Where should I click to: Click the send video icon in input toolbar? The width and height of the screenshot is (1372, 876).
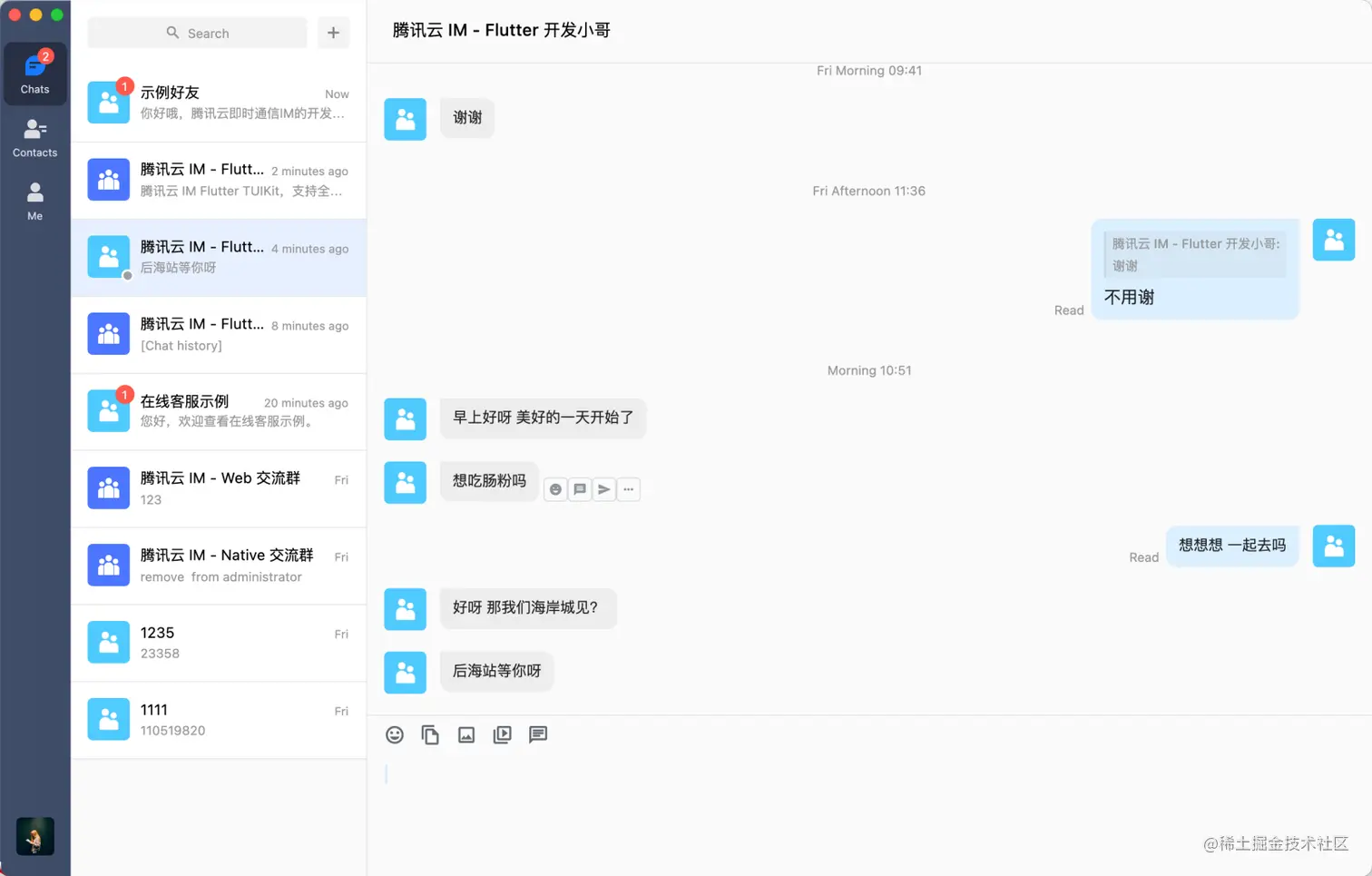[502, 734]
